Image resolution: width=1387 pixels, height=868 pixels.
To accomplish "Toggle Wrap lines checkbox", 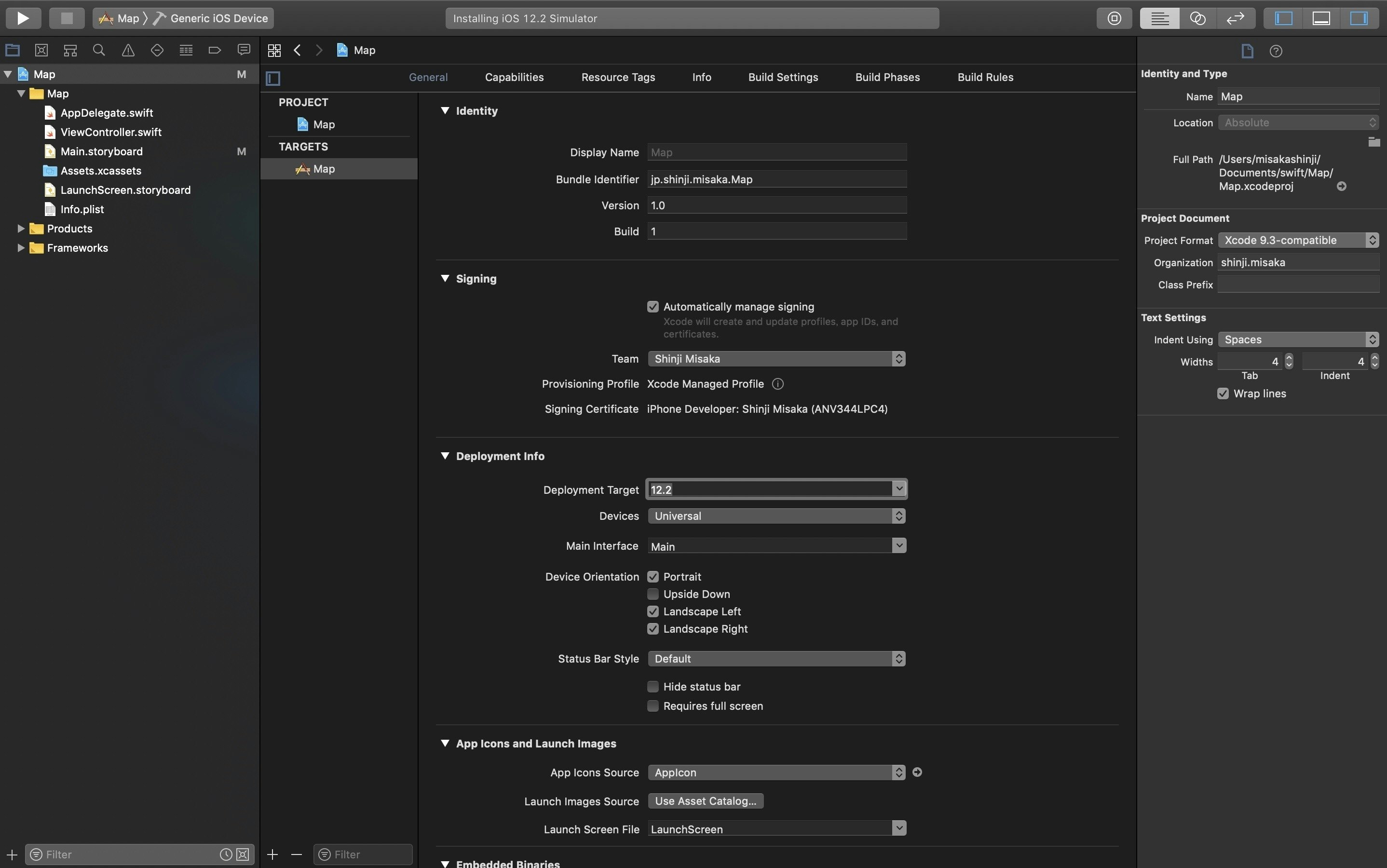I will click(x=1223, y=393).
